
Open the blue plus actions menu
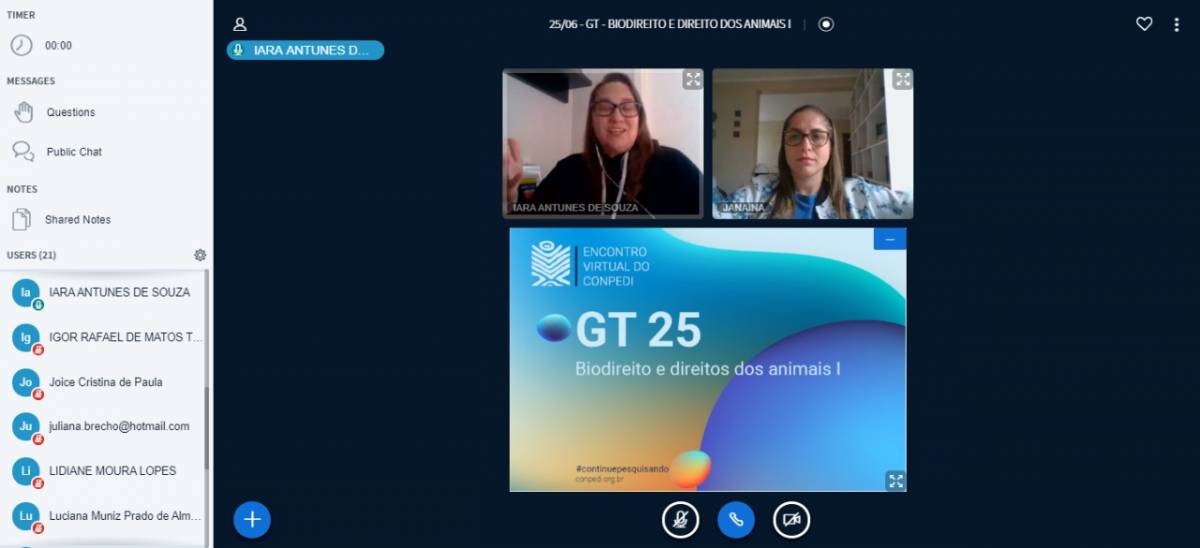[252, 519]
